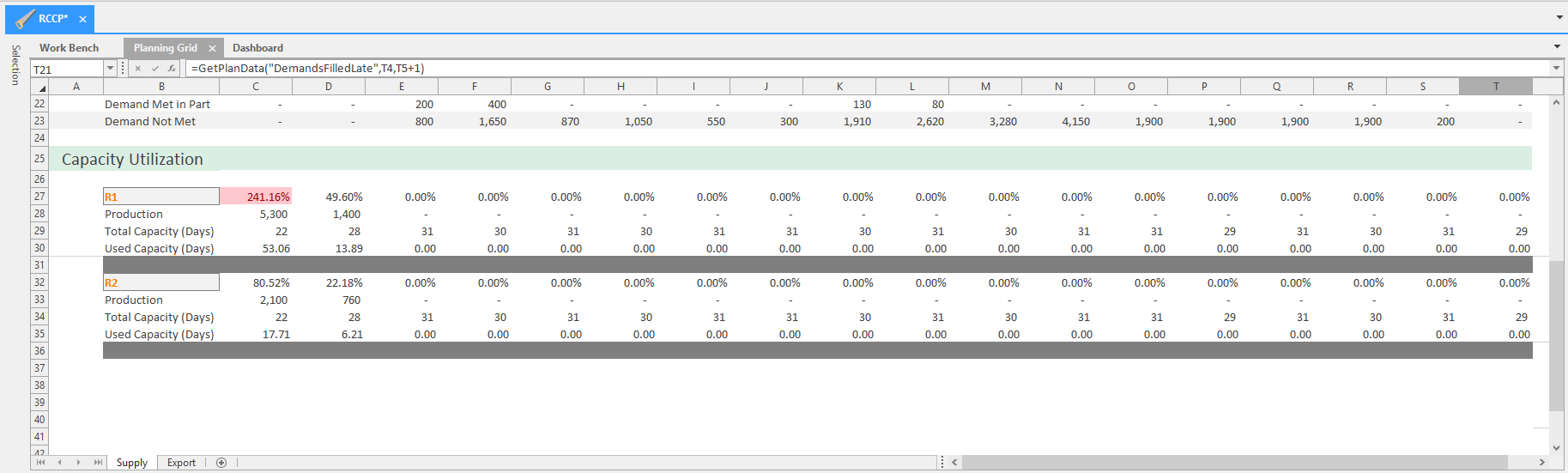Screen dimensions: 1568x473
Task: Select column T header
Action: tap(1496, 87)
